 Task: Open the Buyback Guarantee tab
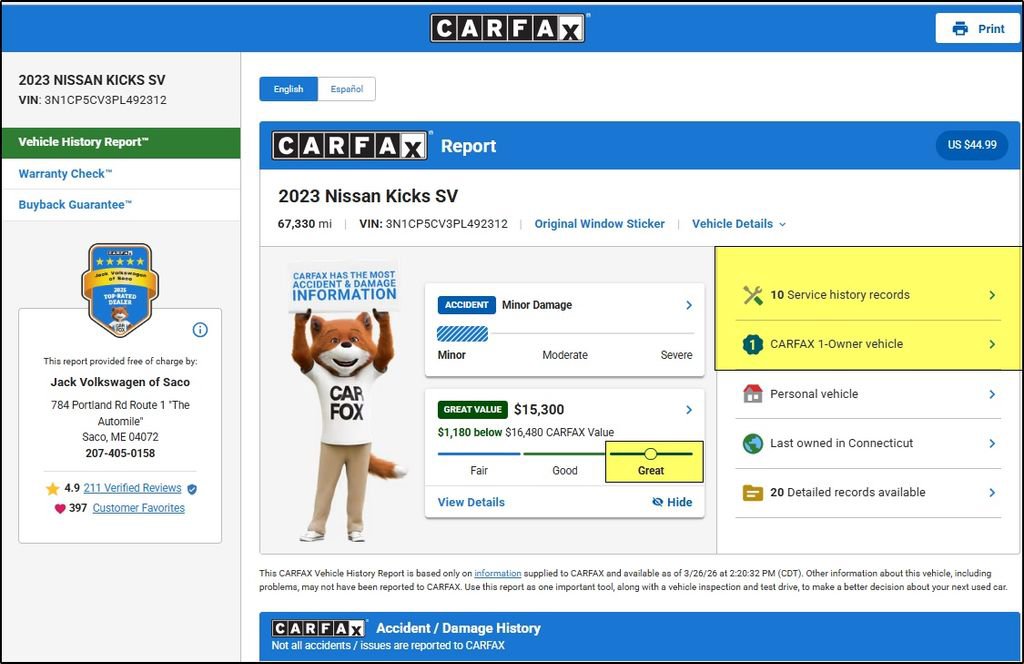pyautogui.click(x=75, y=205)
